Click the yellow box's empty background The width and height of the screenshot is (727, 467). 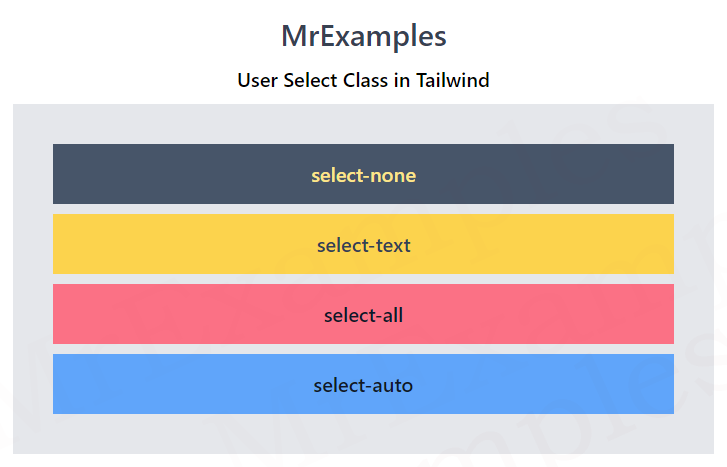pos(162,244)
